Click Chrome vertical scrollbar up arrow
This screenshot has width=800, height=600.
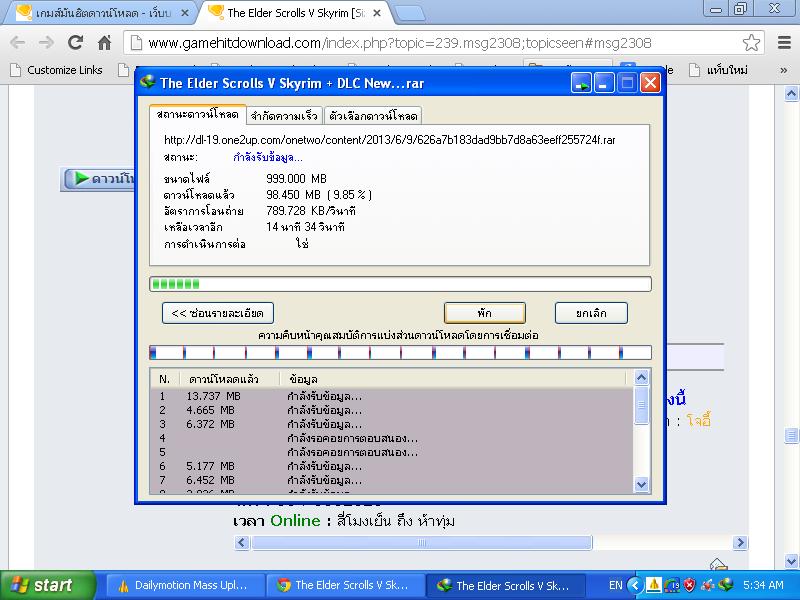(x=791, y=94)
